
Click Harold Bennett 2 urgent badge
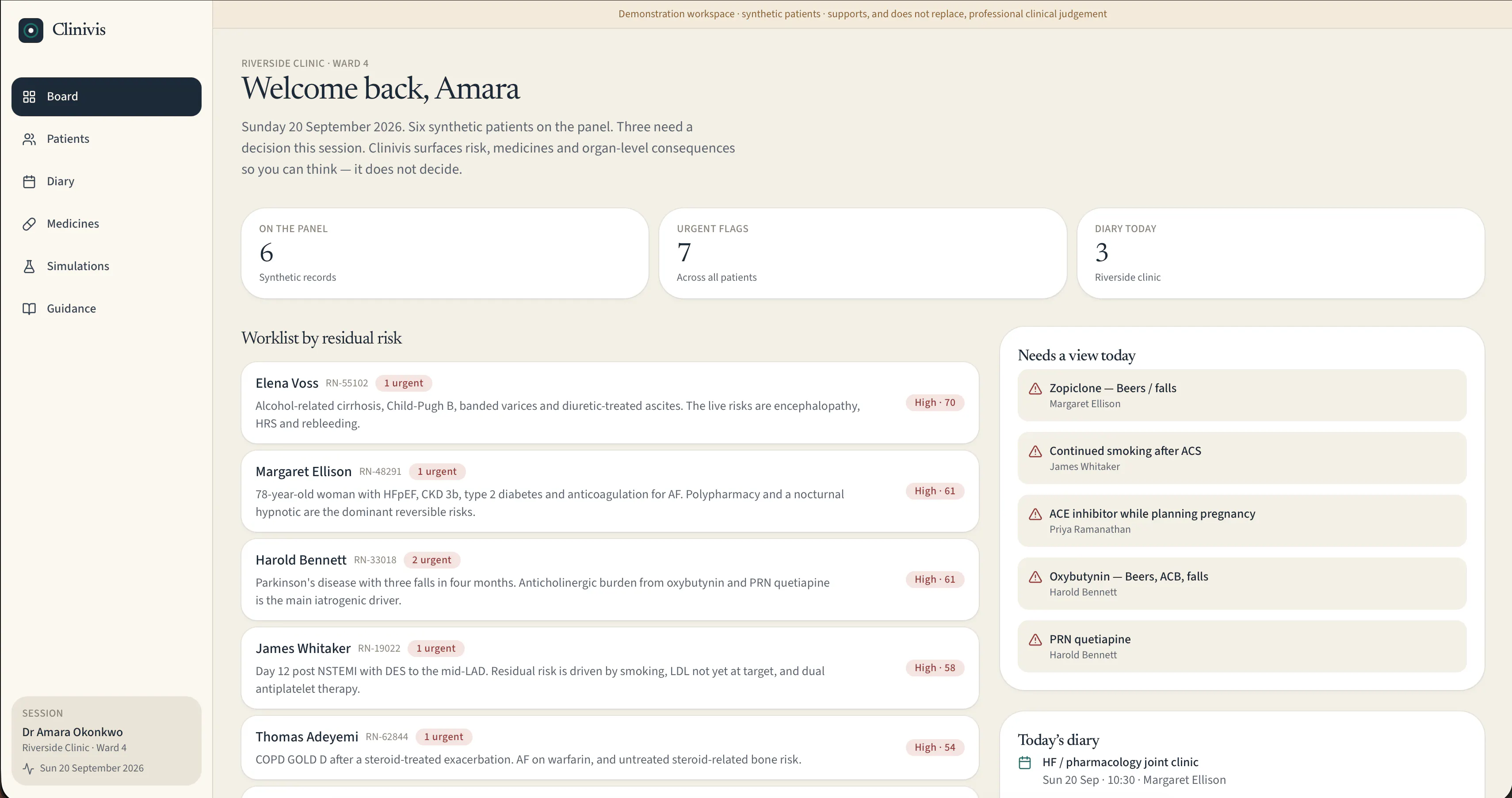coord(431,560)
